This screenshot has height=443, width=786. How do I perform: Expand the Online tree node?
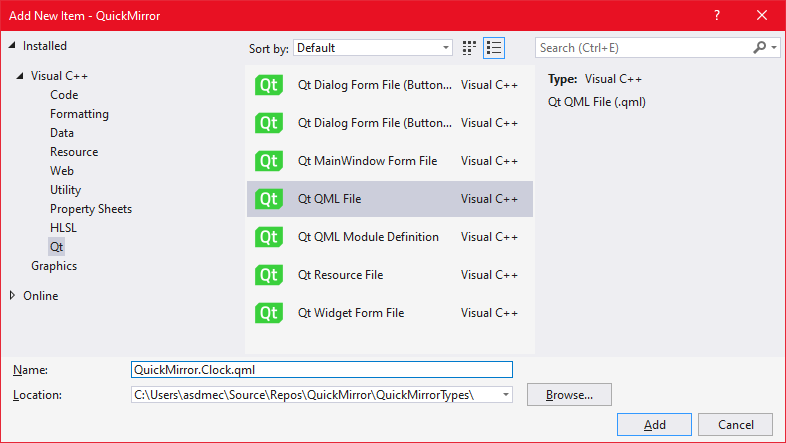click(13, 296)
